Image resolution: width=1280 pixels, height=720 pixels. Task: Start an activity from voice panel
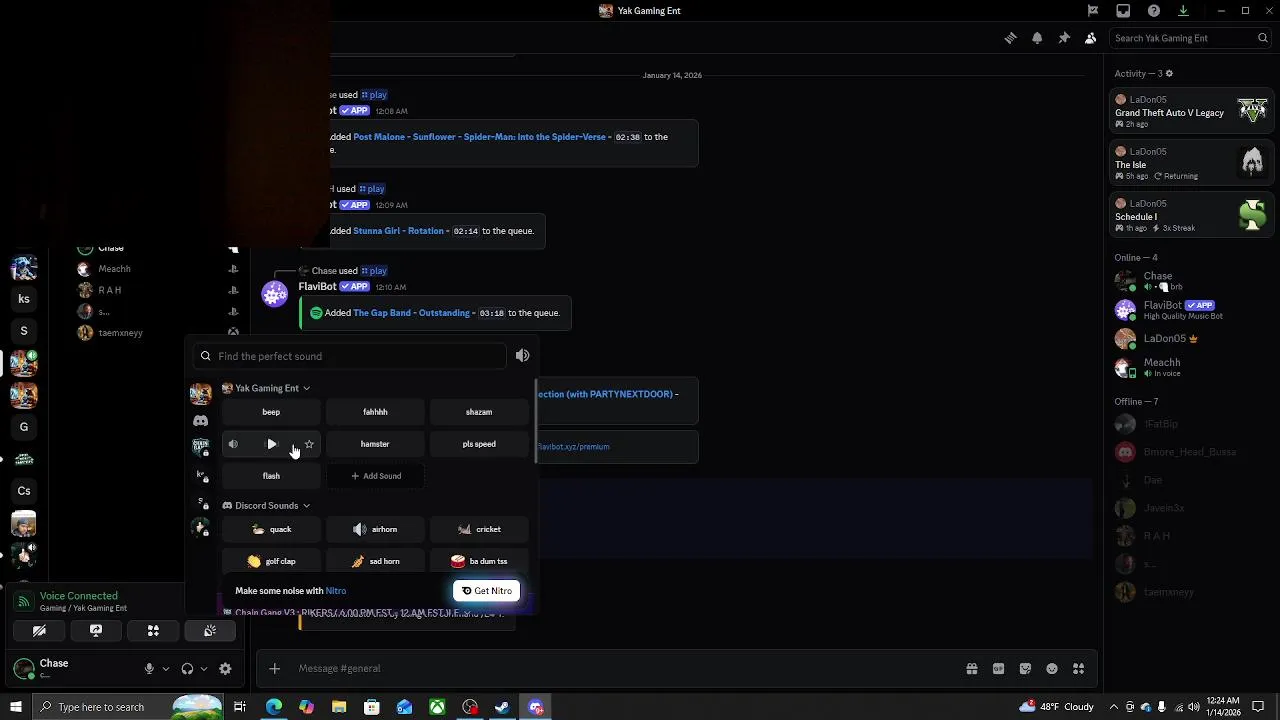pyautogui.click(x=153, y=631)
